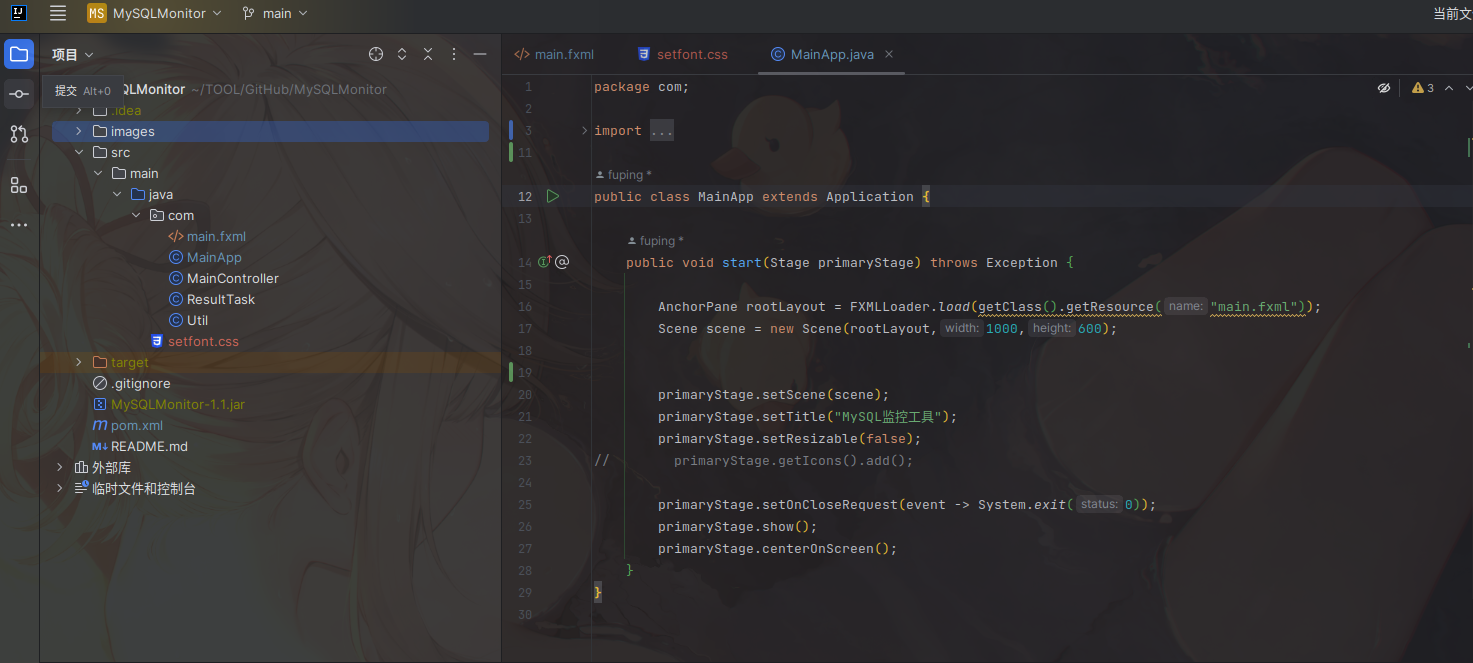Viewport: 1473px width, 663px height.
Task: Click the "MySQL监控工具" title string
Action: (x=886, y=416)
